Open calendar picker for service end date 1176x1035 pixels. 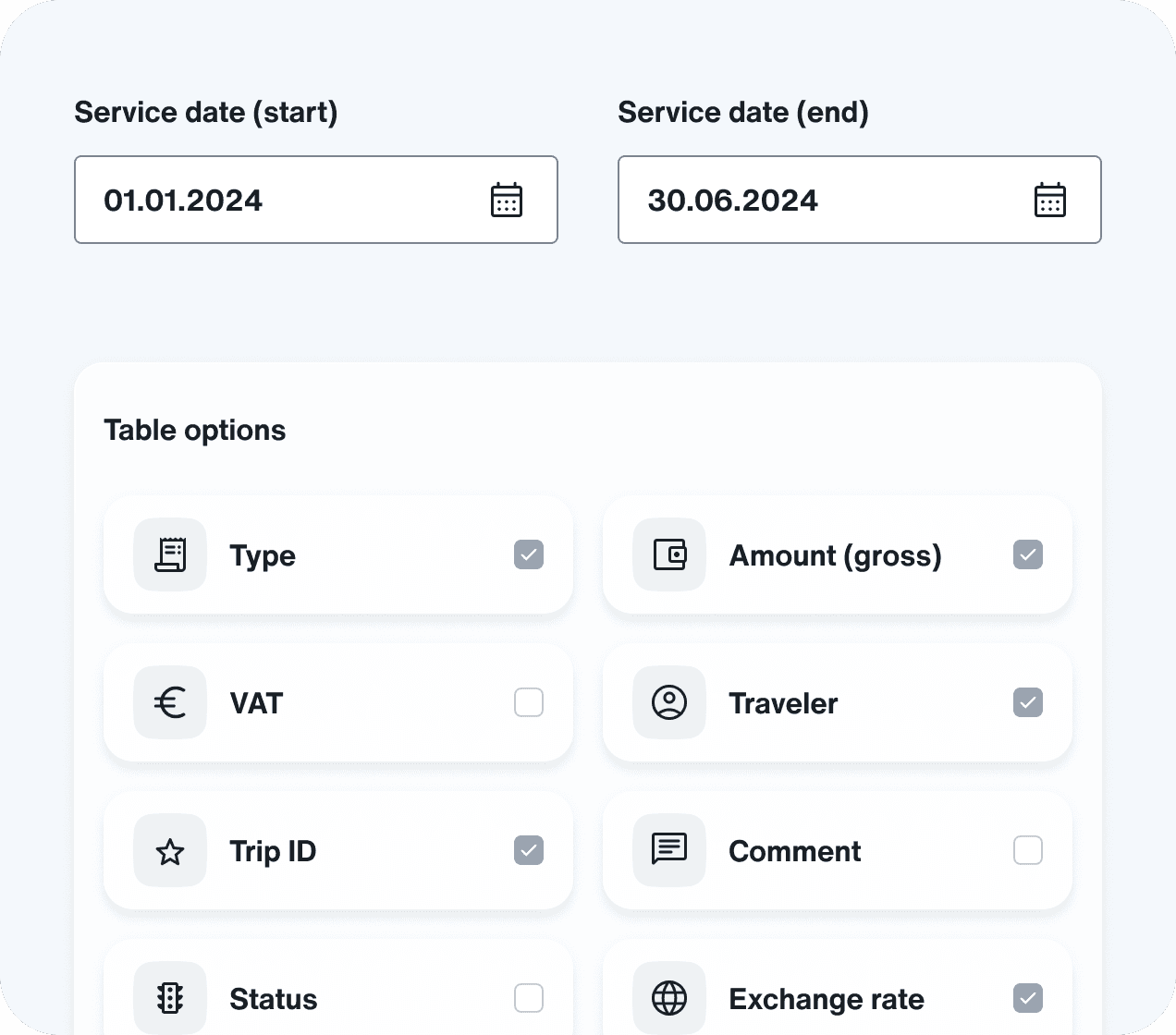pyautogui.click(x=1049, y=201)
